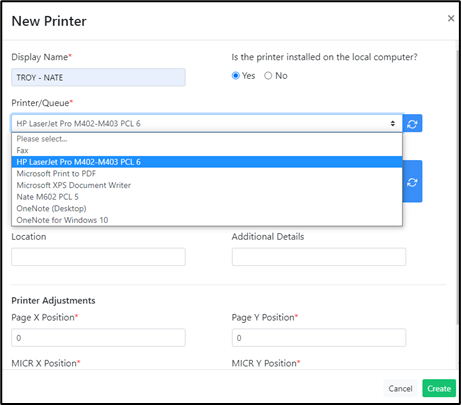Select the Yes radio button

[x=236, y=76]
